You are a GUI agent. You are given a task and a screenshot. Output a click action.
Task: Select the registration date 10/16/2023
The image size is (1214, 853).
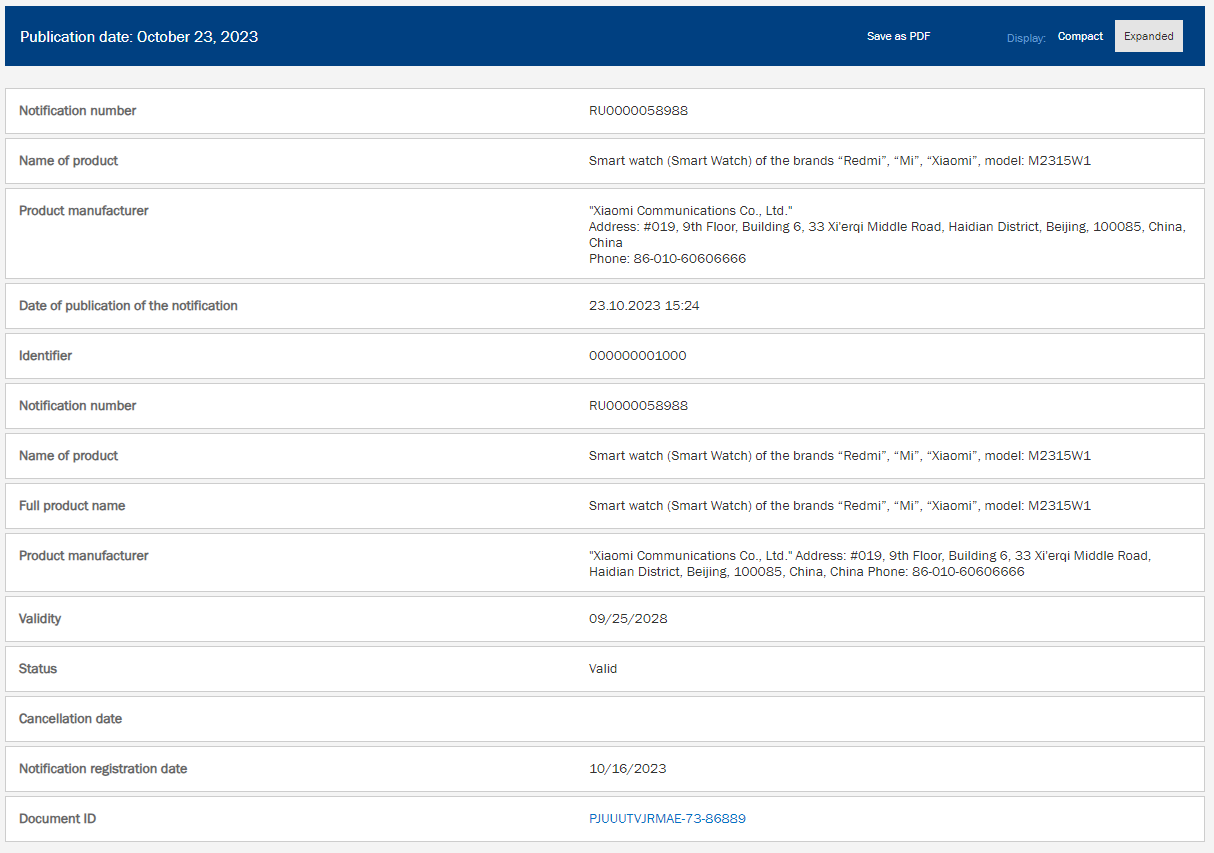click(627, 768)
